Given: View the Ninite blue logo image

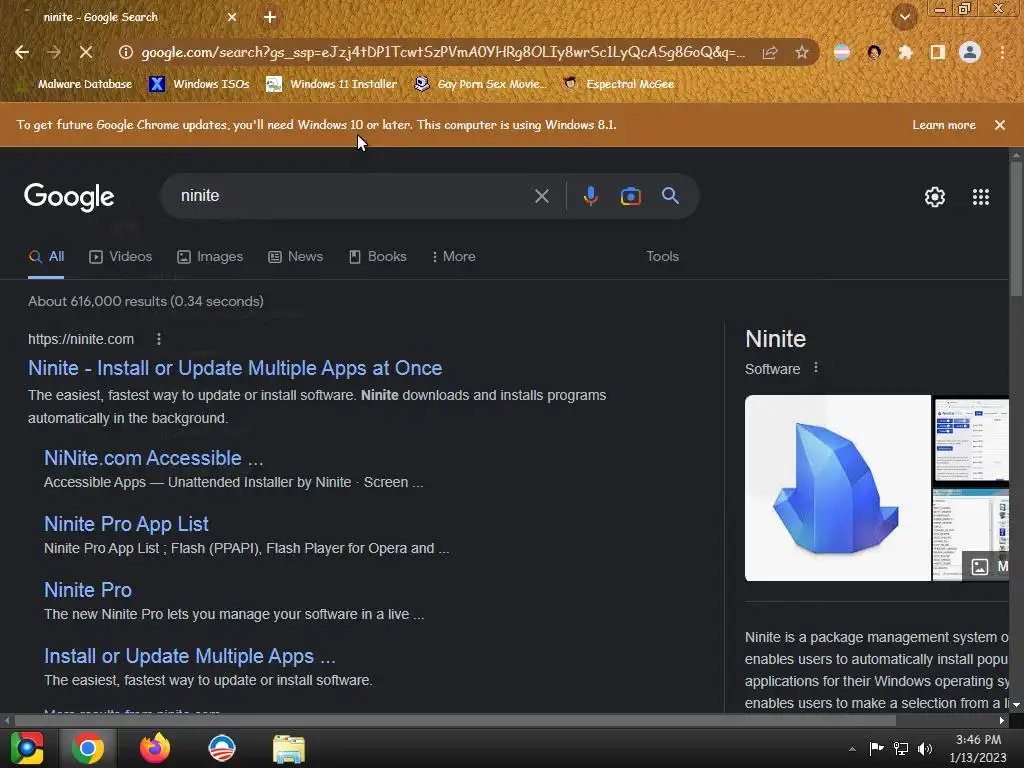Looking at the screenshot, I should 838,488.
